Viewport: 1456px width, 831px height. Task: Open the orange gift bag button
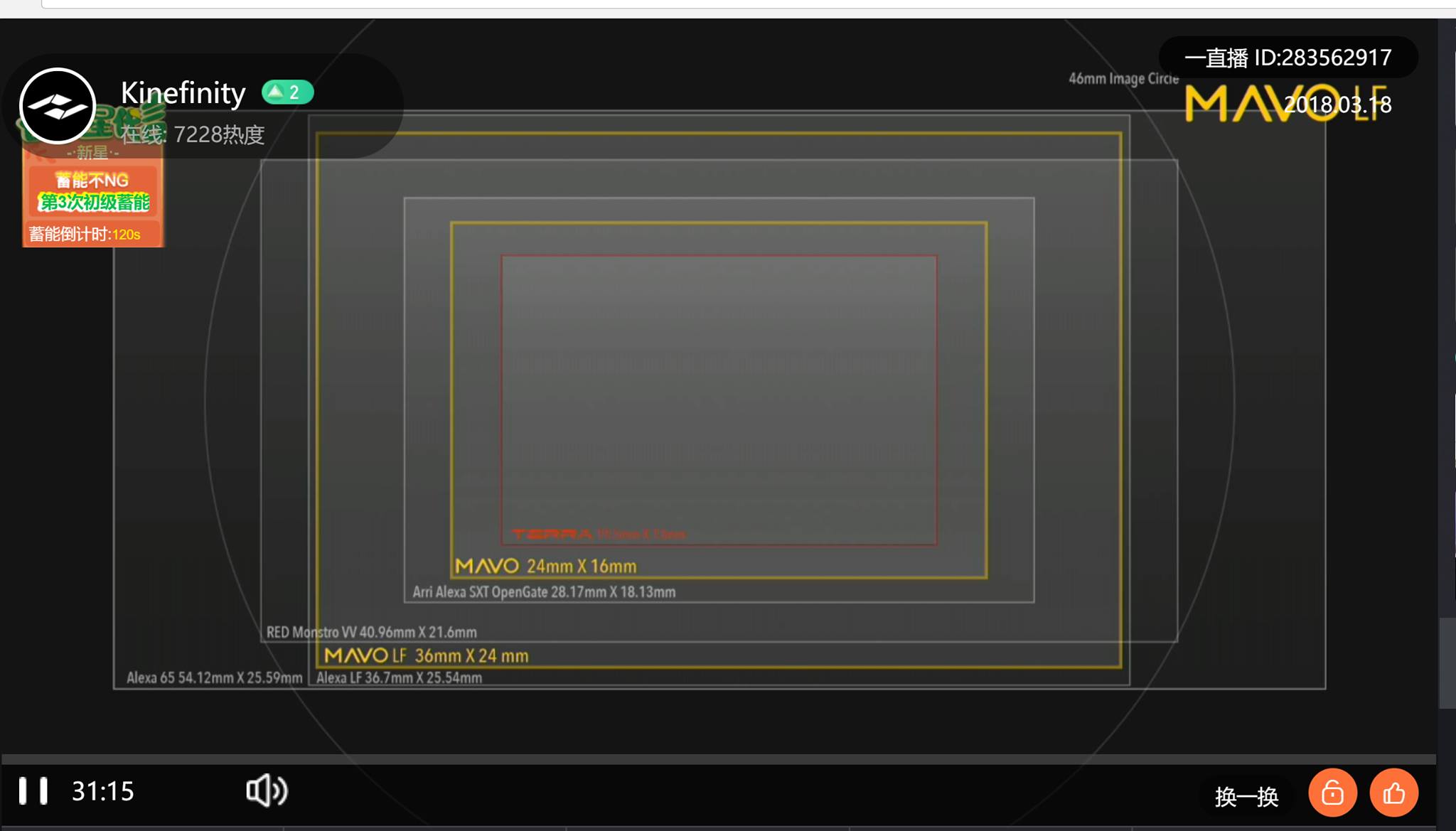[x=1333, y=793]
